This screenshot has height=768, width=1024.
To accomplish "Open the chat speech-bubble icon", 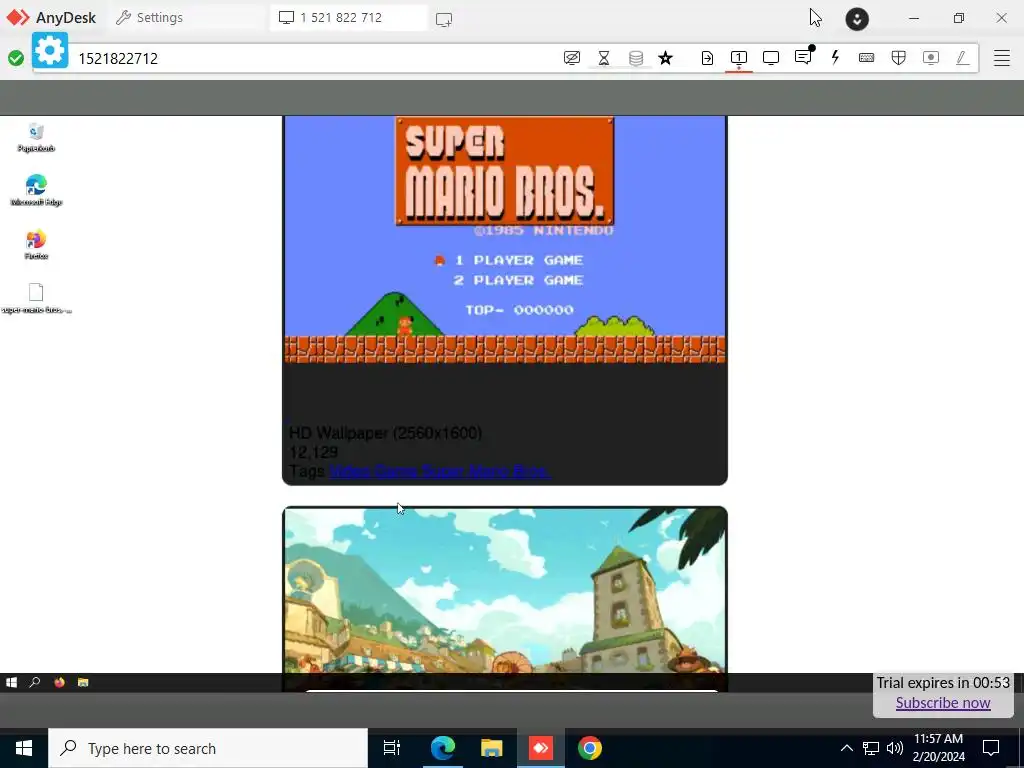I will point(803,57).
